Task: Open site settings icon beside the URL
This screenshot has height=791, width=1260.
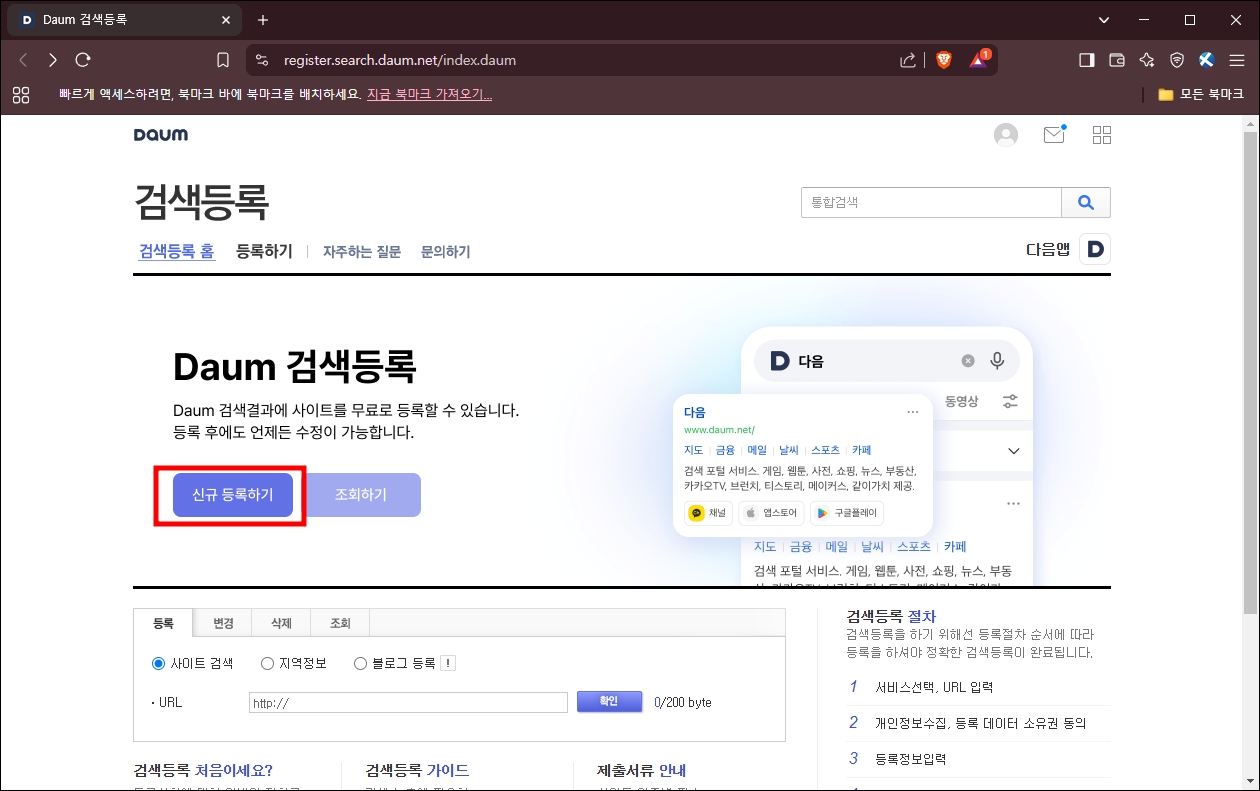Action: tap(262, 60)
